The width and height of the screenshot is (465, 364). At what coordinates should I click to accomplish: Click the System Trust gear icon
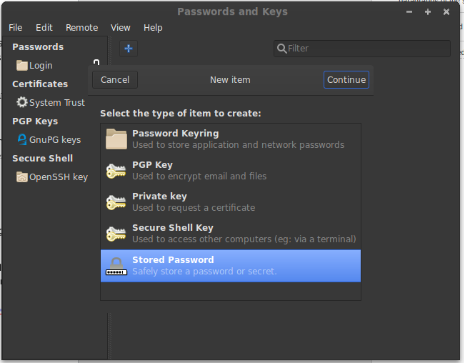click(22, 102)
